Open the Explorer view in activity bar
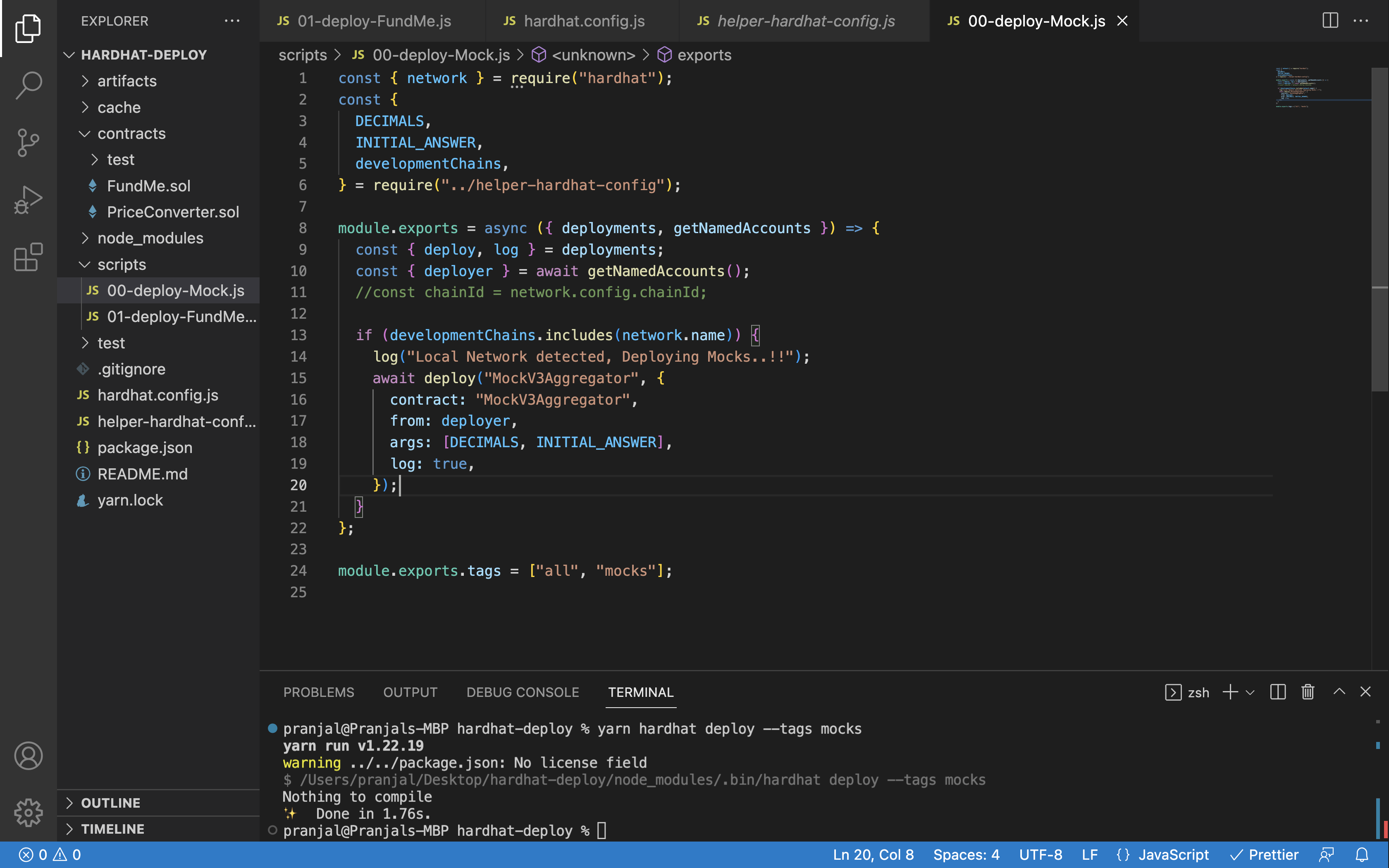1389x868 pixels. tap(28, 28)
